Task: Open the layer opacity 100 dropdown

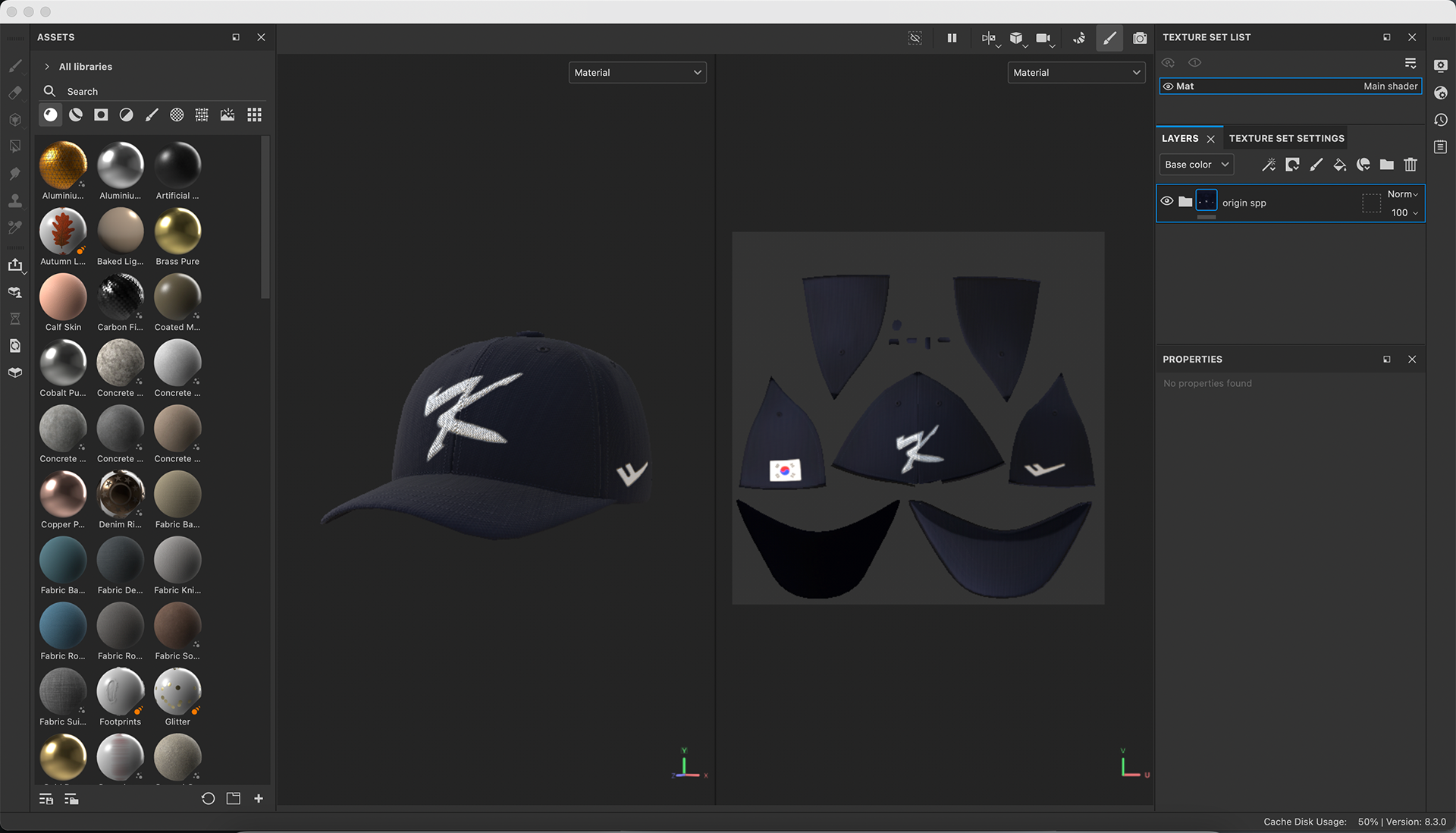Action: click(1404, 212)
